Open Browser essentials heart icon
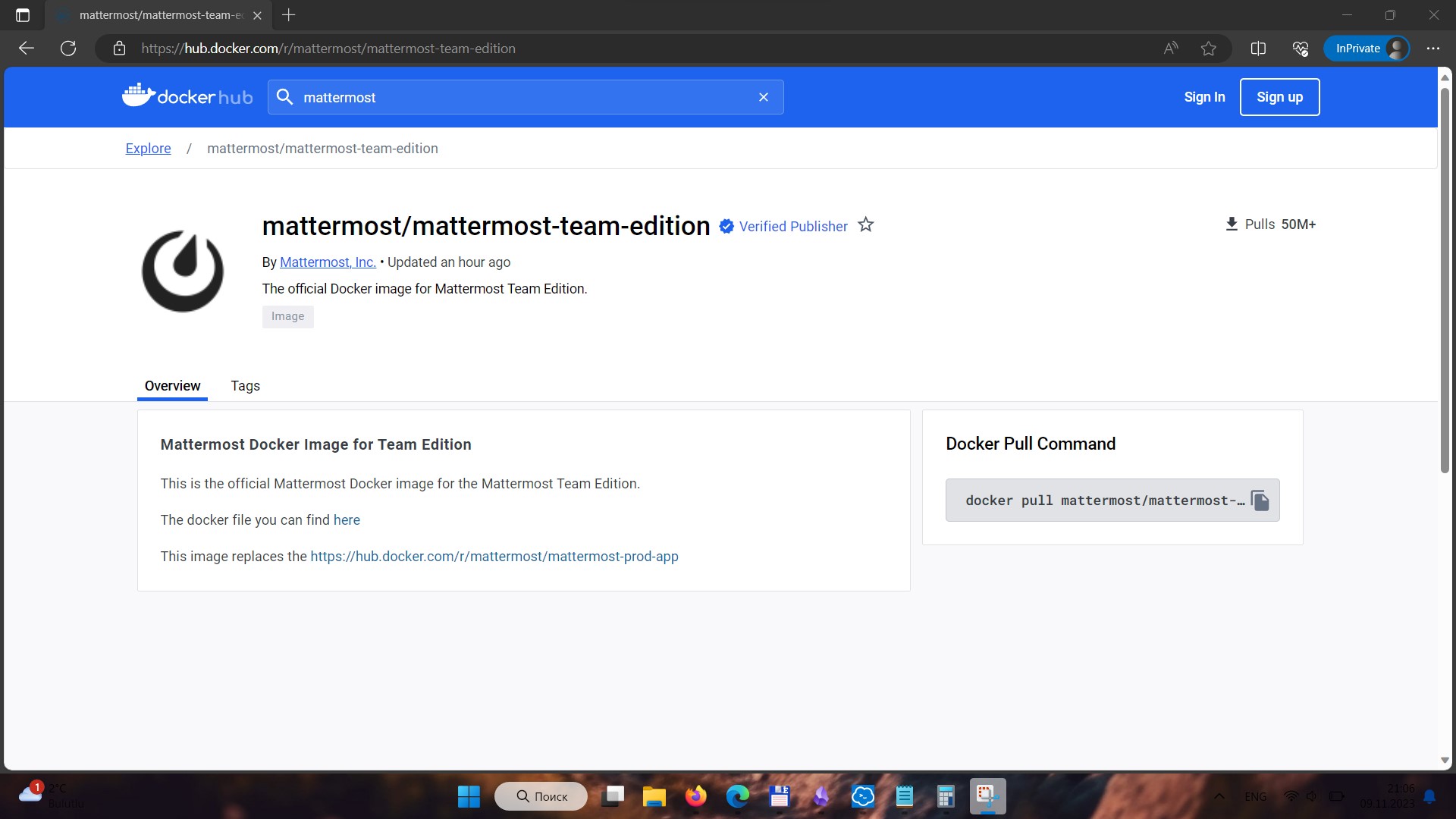This screenshot has height=819, width=1456. point(1300,49)
